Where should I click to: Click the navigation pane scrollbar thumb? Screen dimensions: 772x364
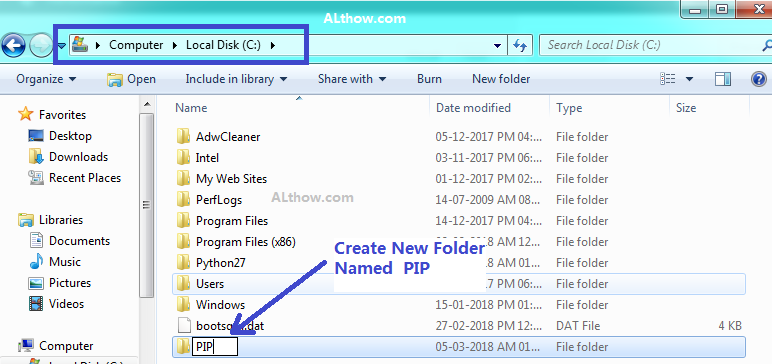146,205
